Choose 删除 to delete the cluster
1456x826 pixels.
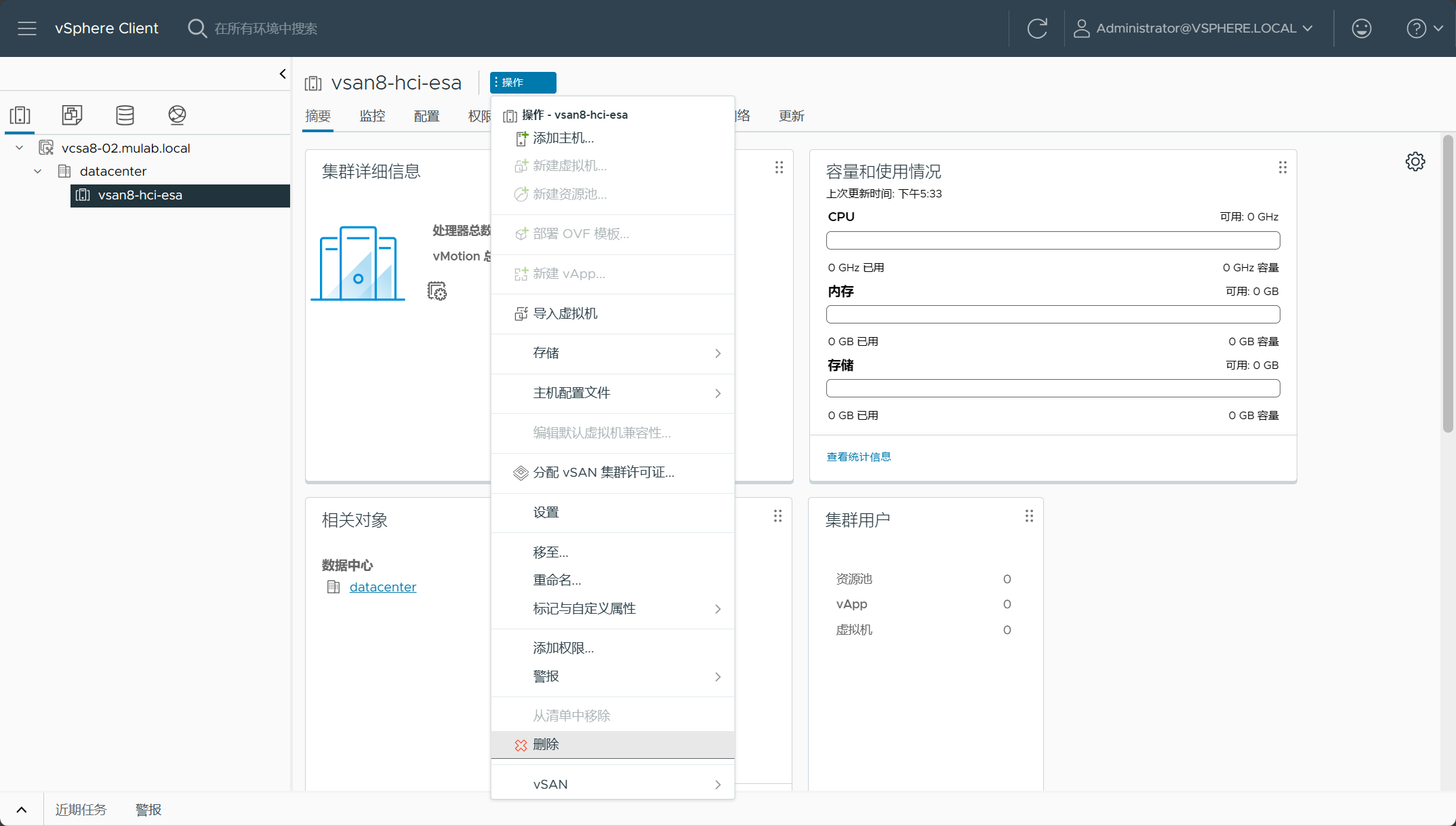click(613, 745)
